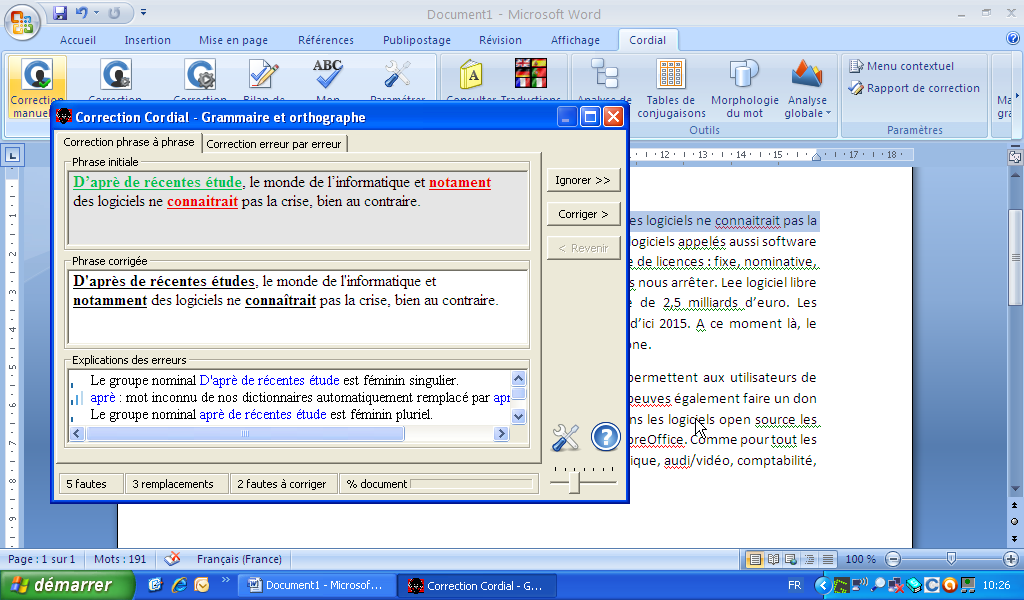
Task: Click the % document progress bar
Action: pos(472,484)
